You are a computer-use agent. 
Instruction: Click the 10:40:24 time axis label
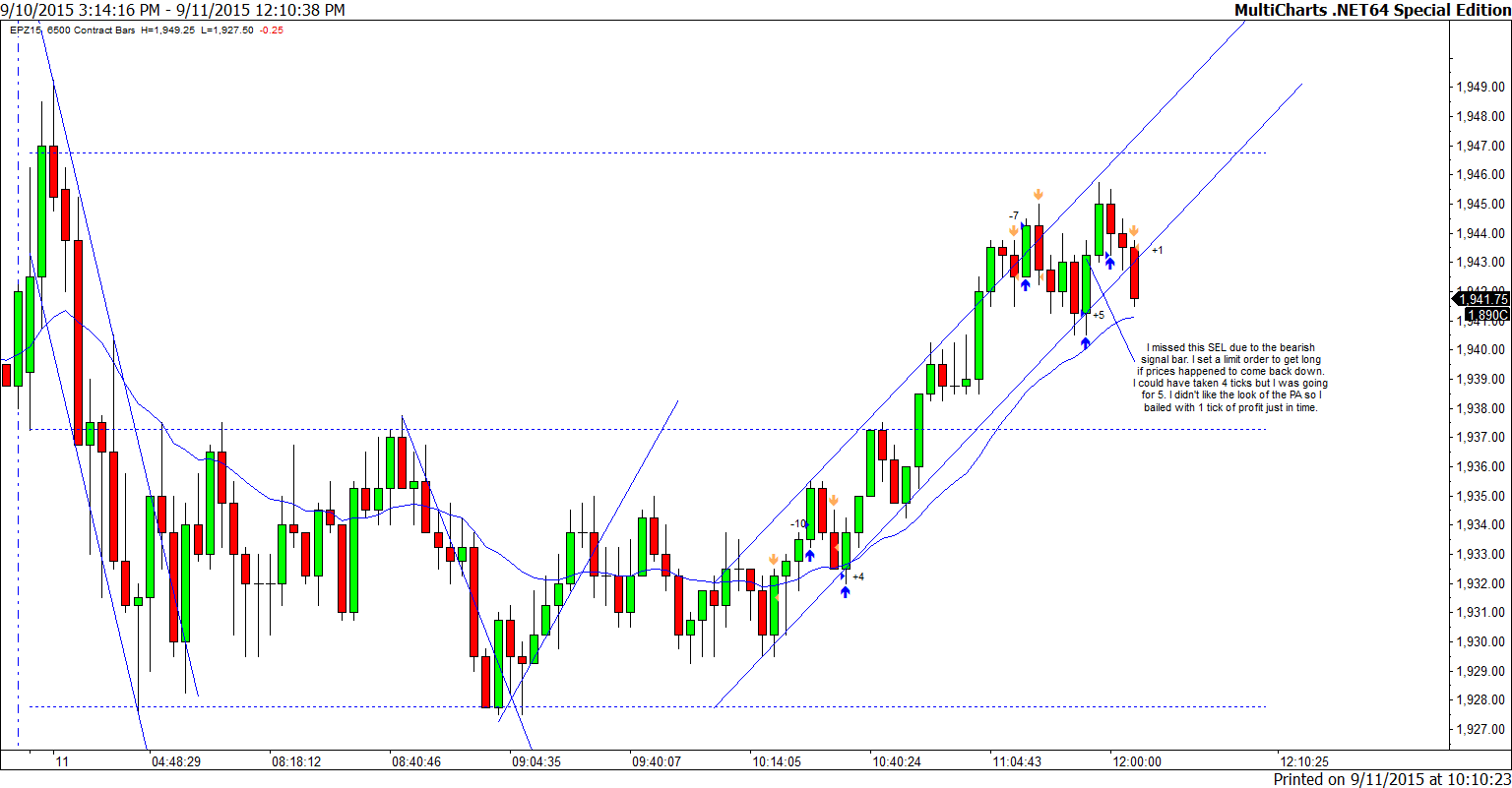click(897, 761)
